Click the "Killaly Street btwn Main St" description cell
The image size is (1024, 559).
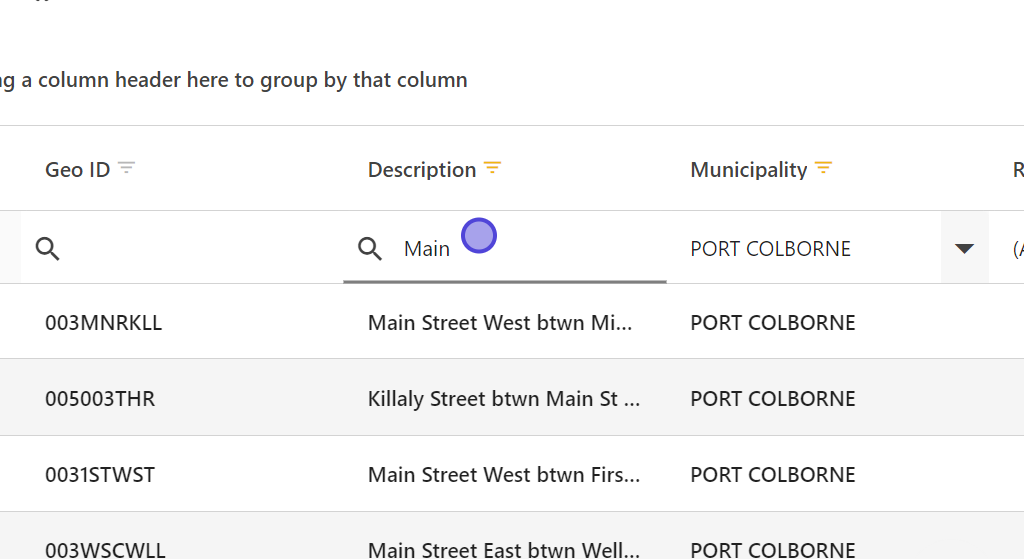(504, 399)
